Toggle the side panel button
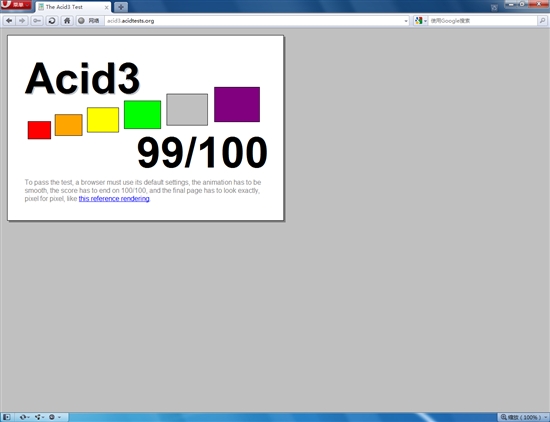The width and height of the screenshot is (550, 422). pyautogui.click(x=6, y=417)
